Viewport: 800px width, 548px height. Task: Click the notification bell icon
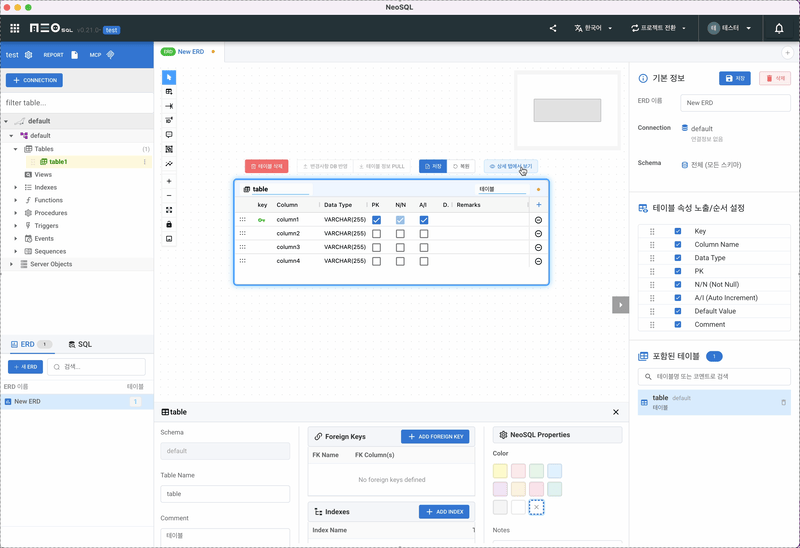[x=779, y=28]
